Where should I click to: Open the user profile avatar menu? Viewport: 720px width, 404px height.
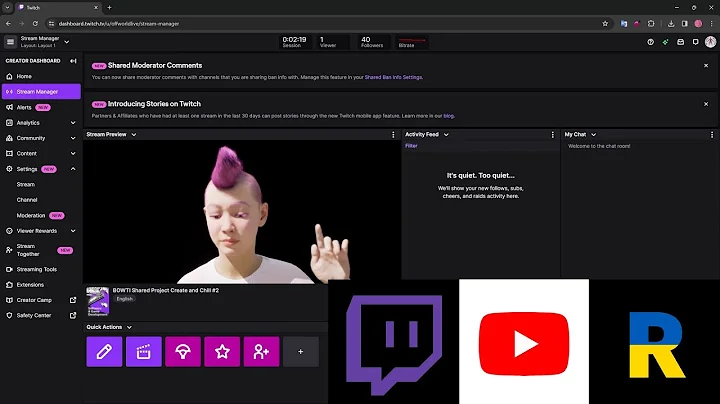click(x=710, y=42)
